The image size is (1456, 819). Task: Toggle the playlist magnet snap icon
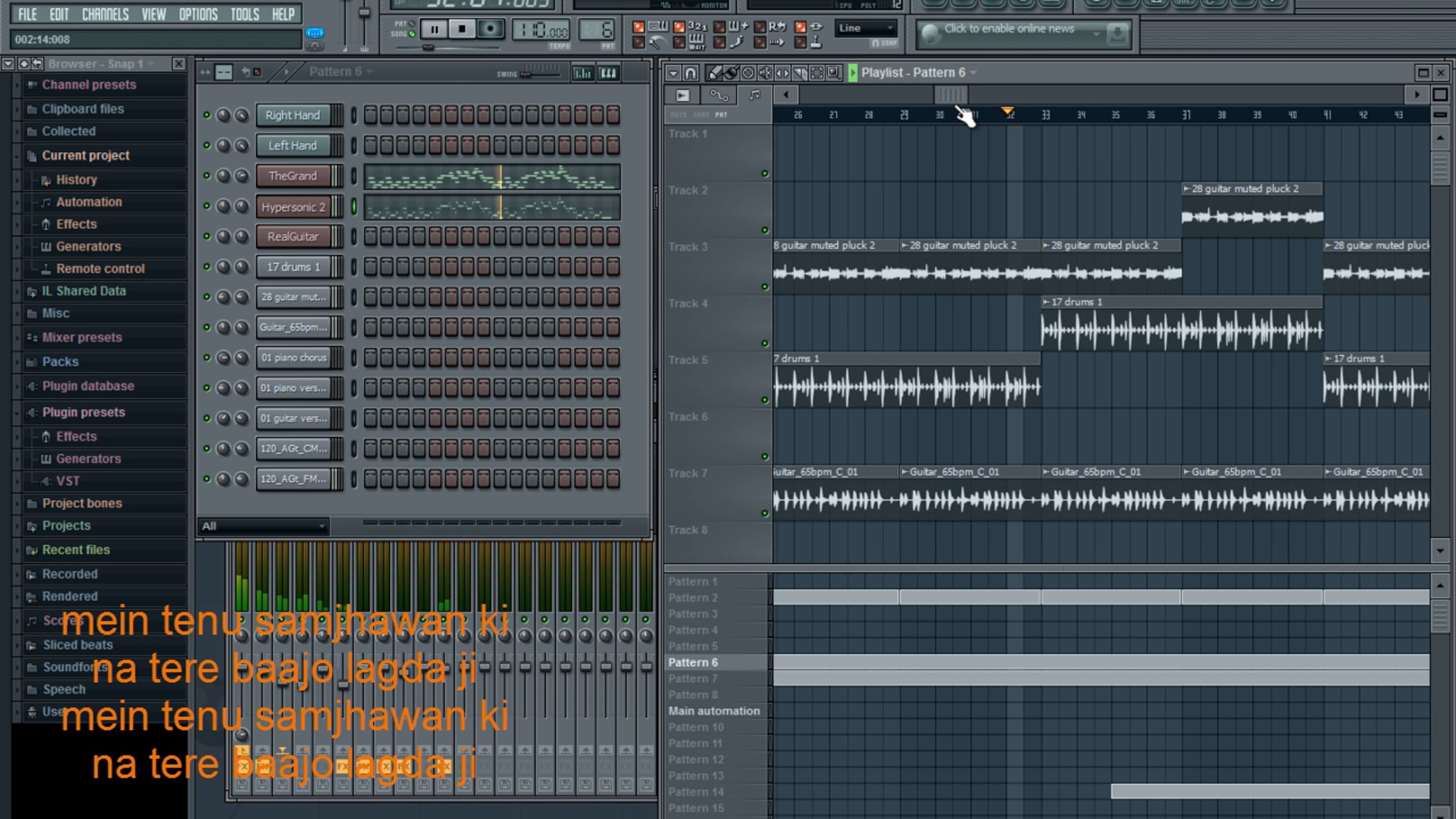tap(690, 73)
